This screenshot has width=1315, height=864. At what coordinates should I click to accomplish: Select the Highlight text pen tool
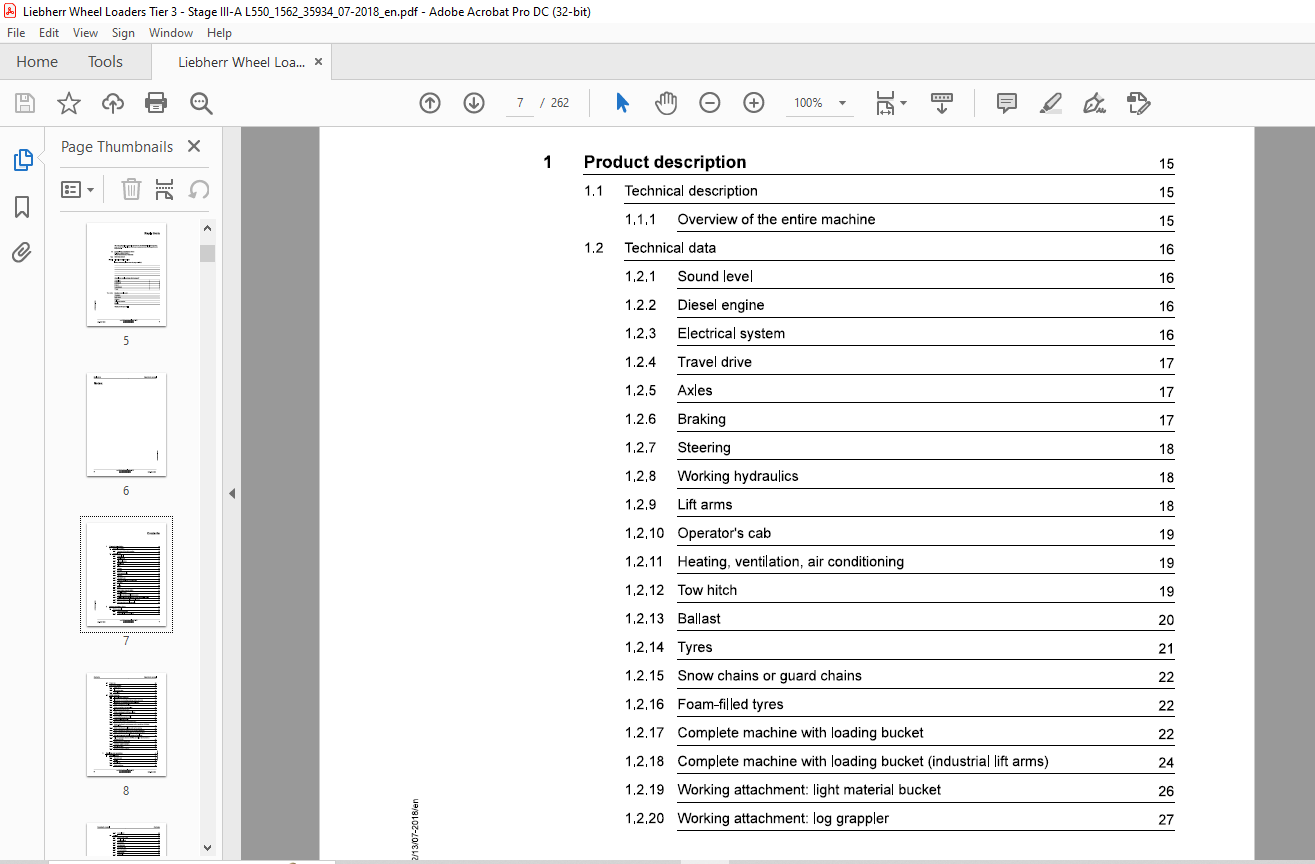(x=1050, y=103)
